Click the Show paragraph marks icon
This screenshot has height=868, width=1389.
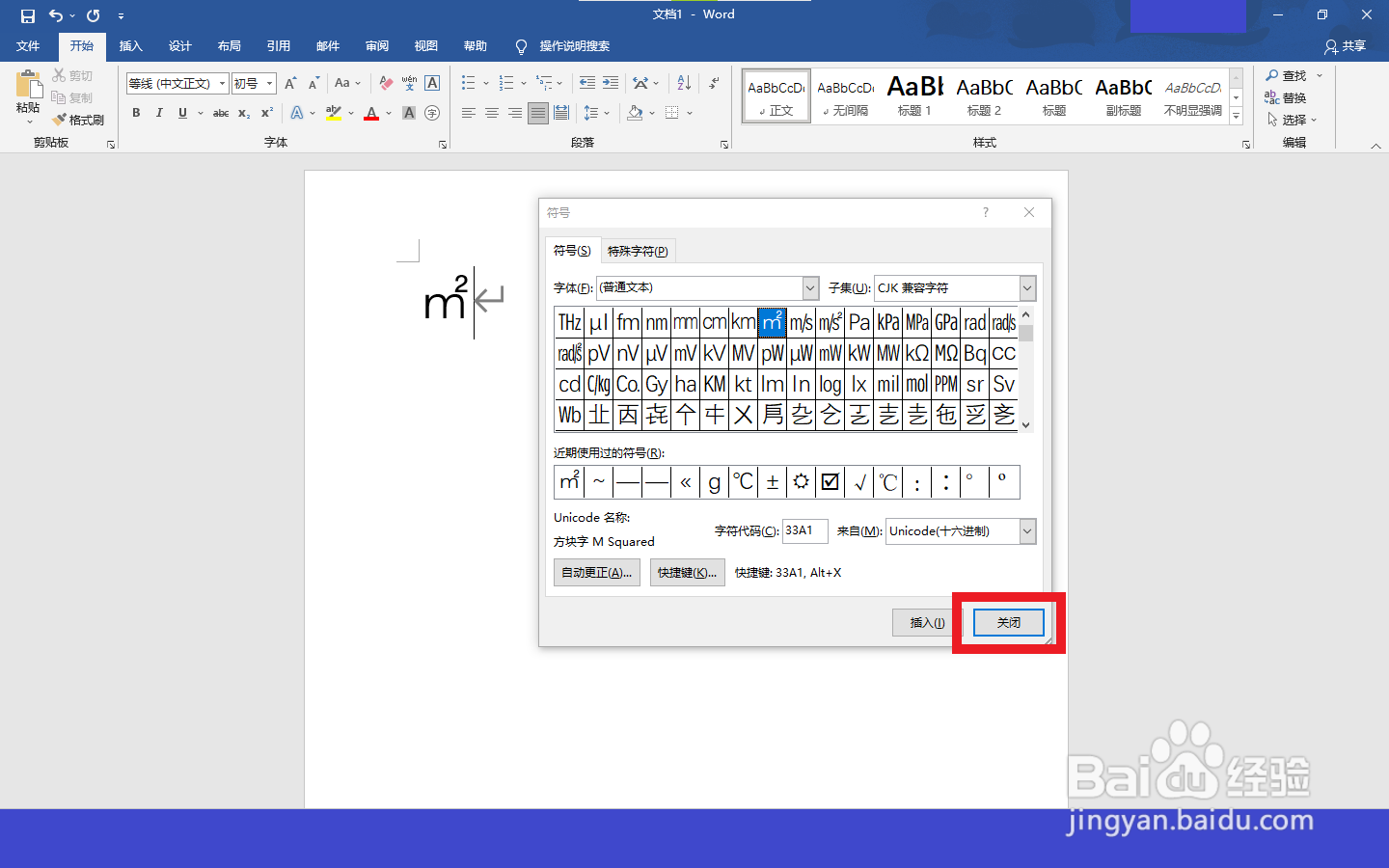pyautogui.click(x=714, y=83)
